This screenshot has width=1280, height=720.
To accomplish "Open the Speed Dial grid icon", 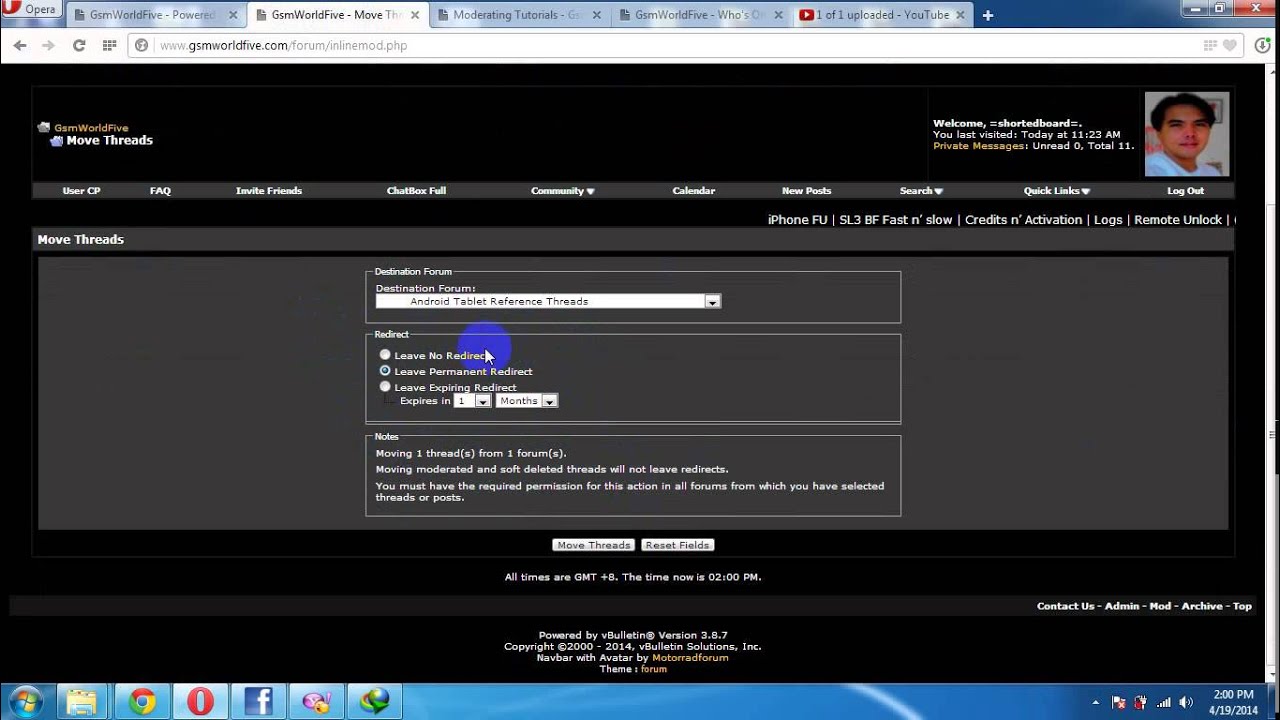I will (x=109, y=45).
